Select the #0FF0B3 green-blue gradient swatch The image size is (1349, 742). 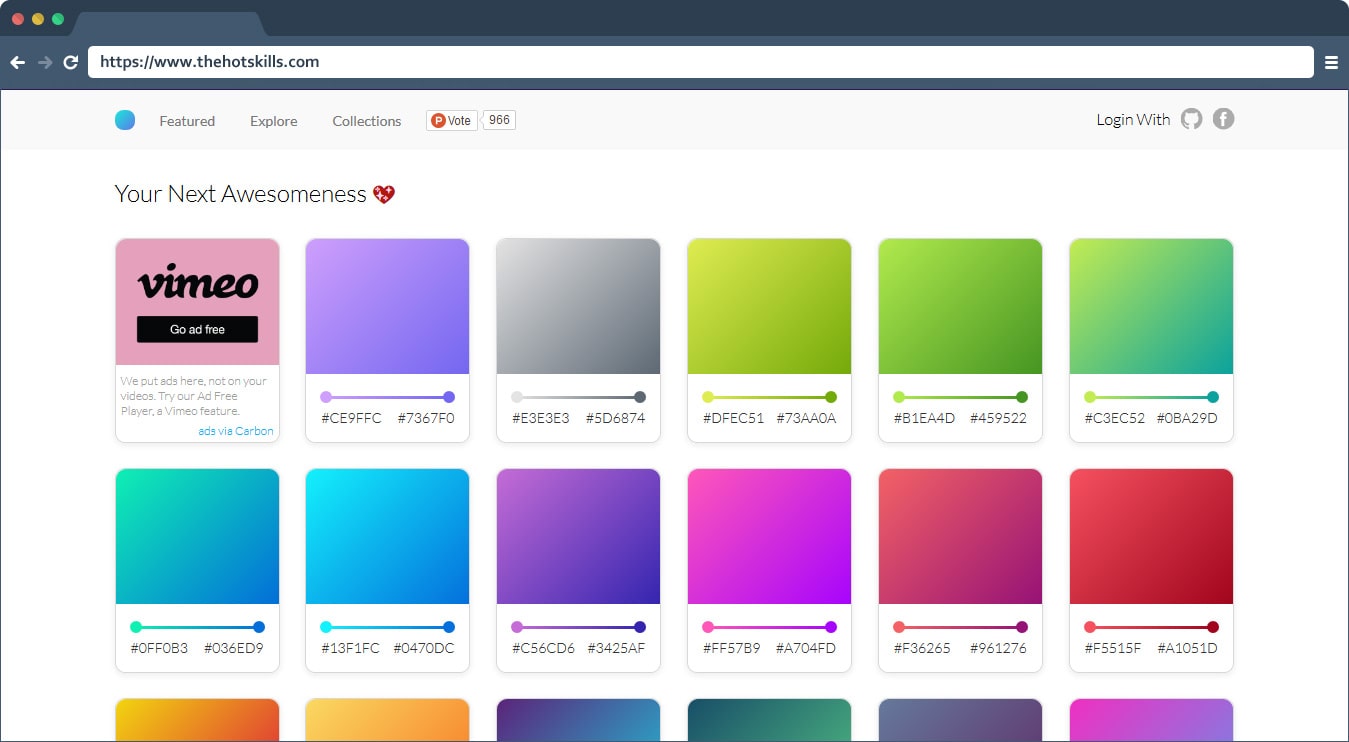[x=197, y=536]
